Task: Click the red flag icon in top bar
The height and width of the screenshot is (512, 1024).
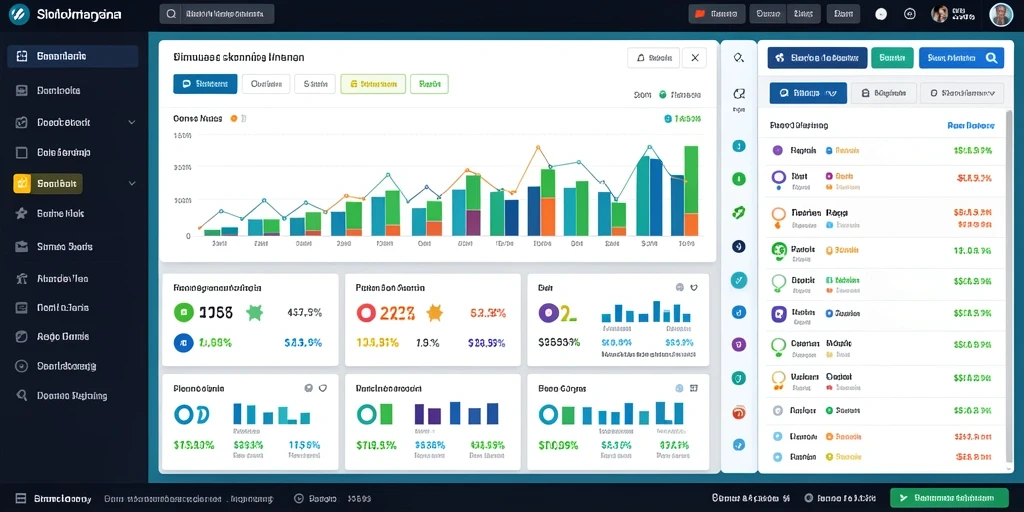Action: click(x=699, y=14)
